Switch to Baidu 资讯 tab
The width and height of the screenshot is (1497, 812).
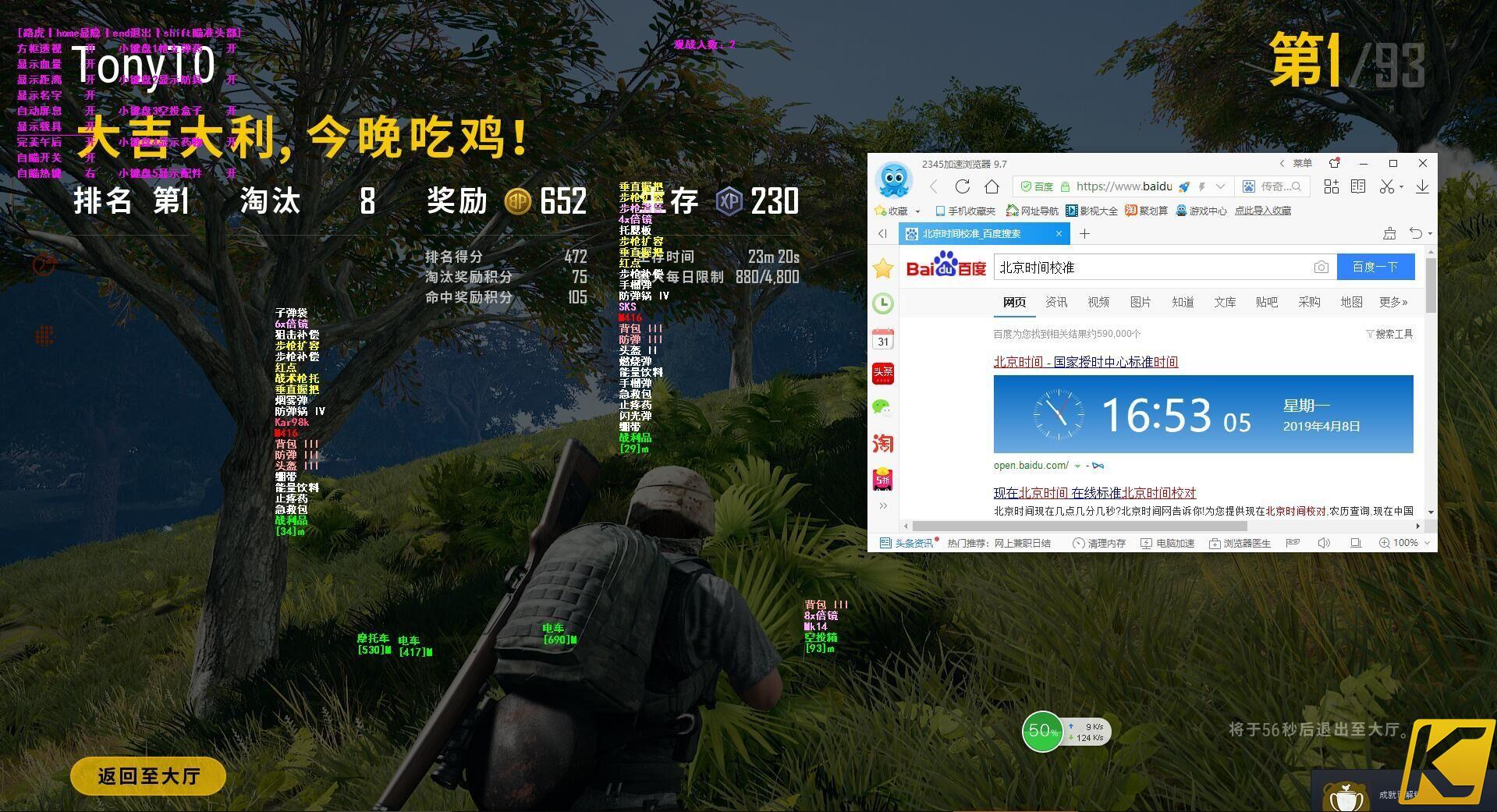pos(1056,302)
